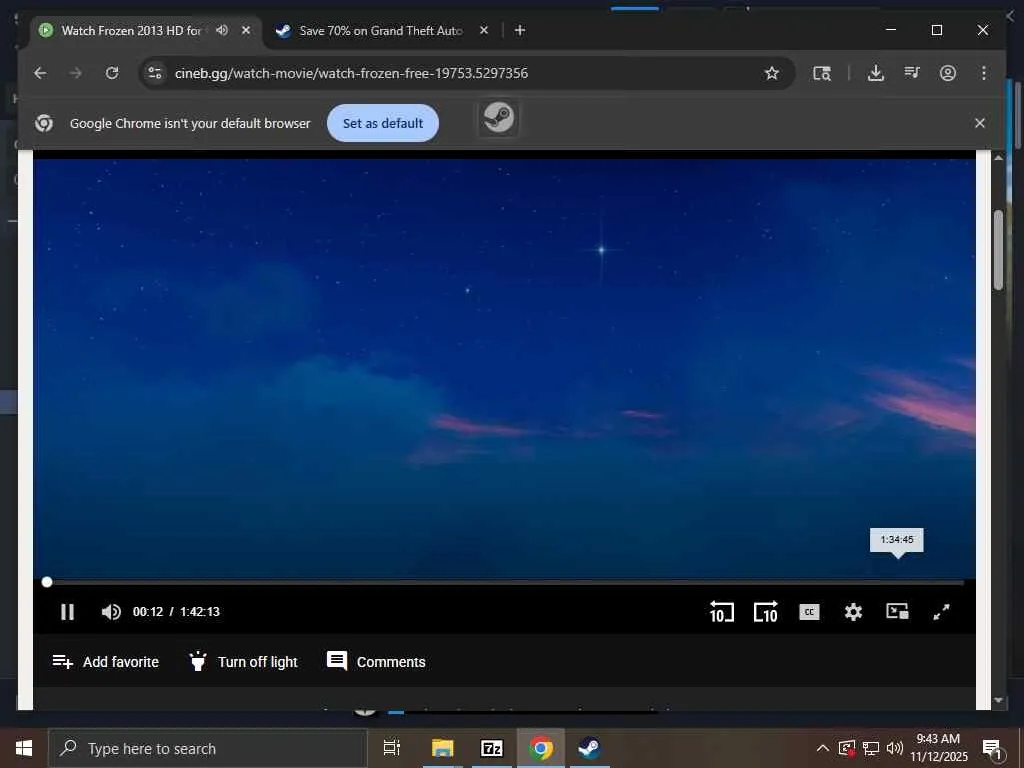Viewport: 1024px width, 768px height.
Task: Toggle closed captions CC button
Action: (809, 612)
